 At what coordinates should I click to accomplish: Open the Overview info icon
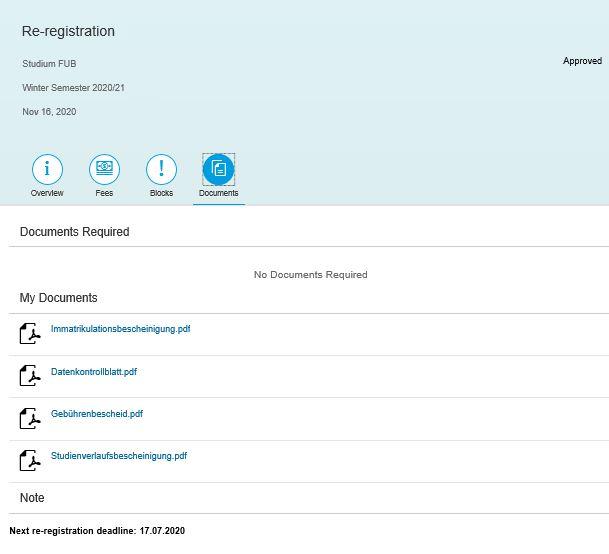click(47, 169)
